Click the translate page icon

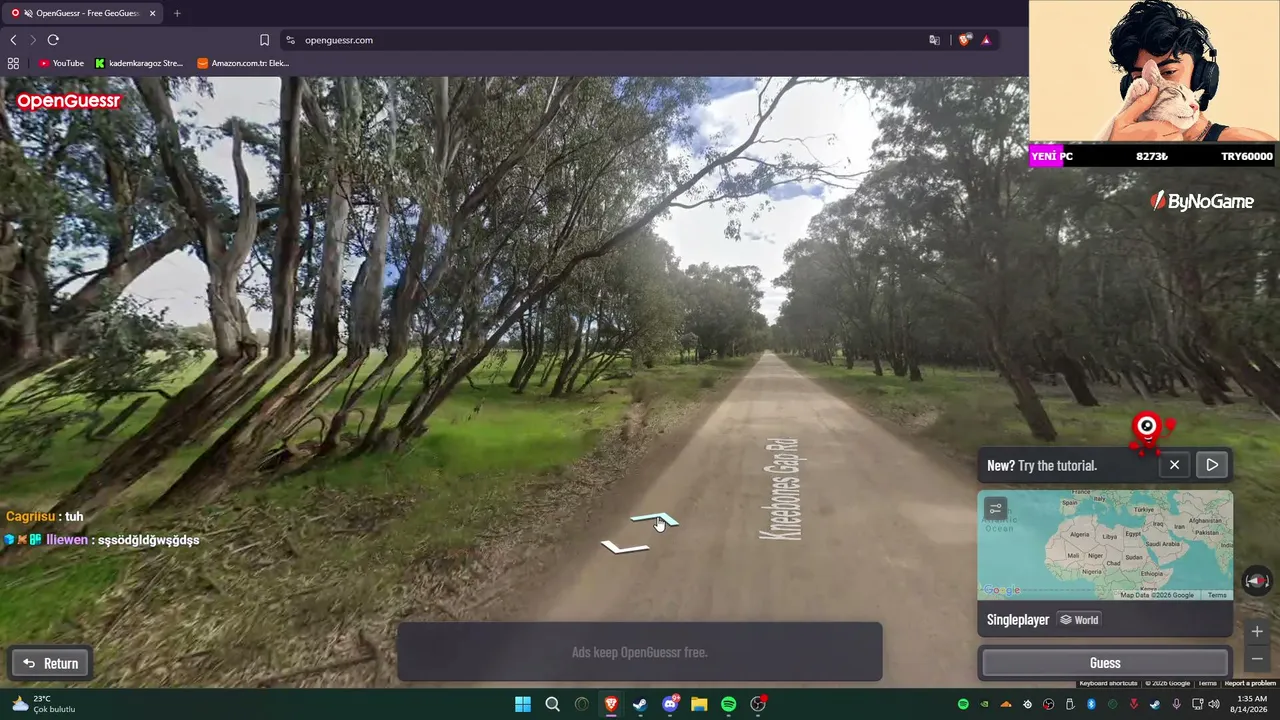coord(934,40)
